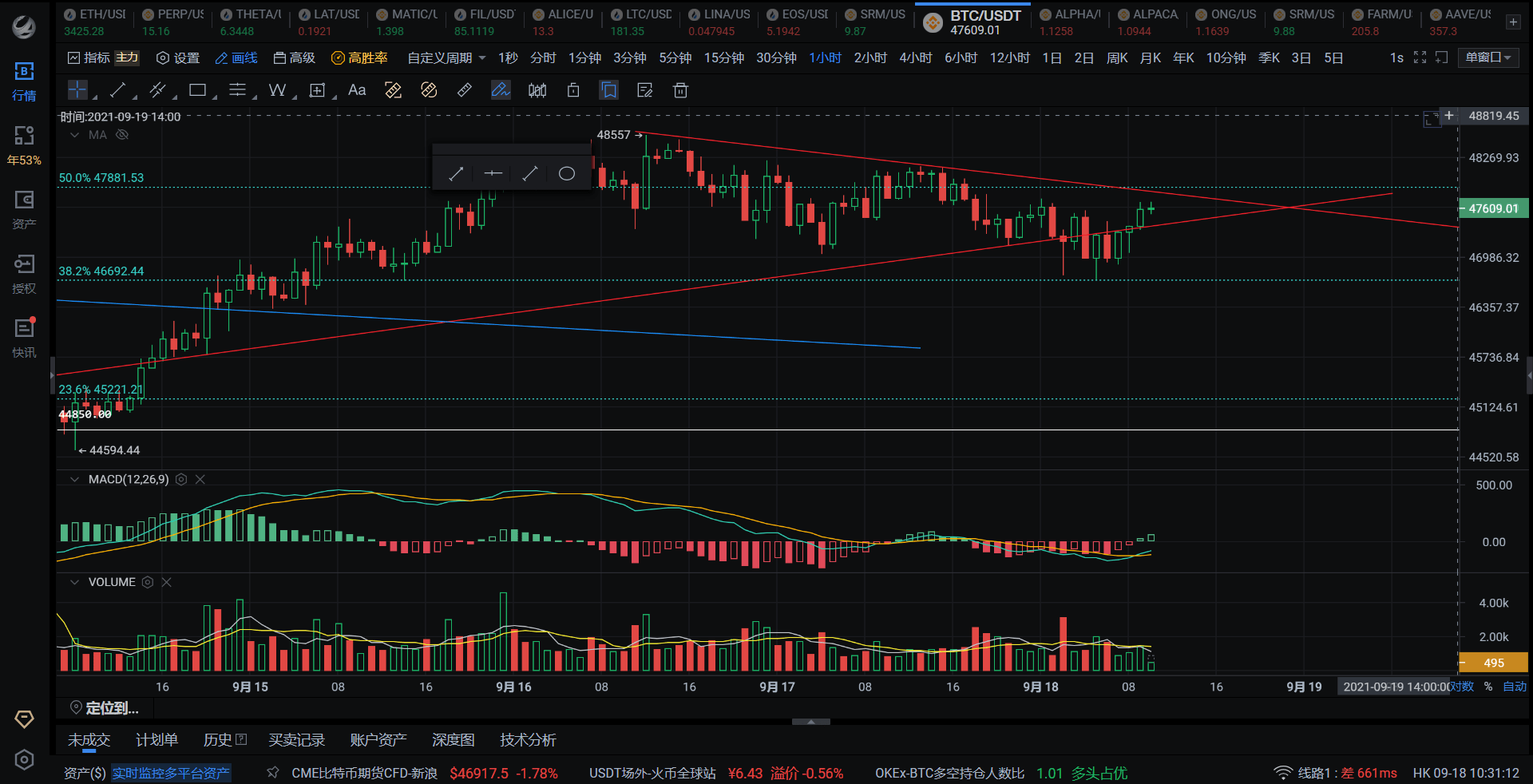Switch to the 深度图 tab
This screenshot has width=1533, height=784.
[453, 740]
